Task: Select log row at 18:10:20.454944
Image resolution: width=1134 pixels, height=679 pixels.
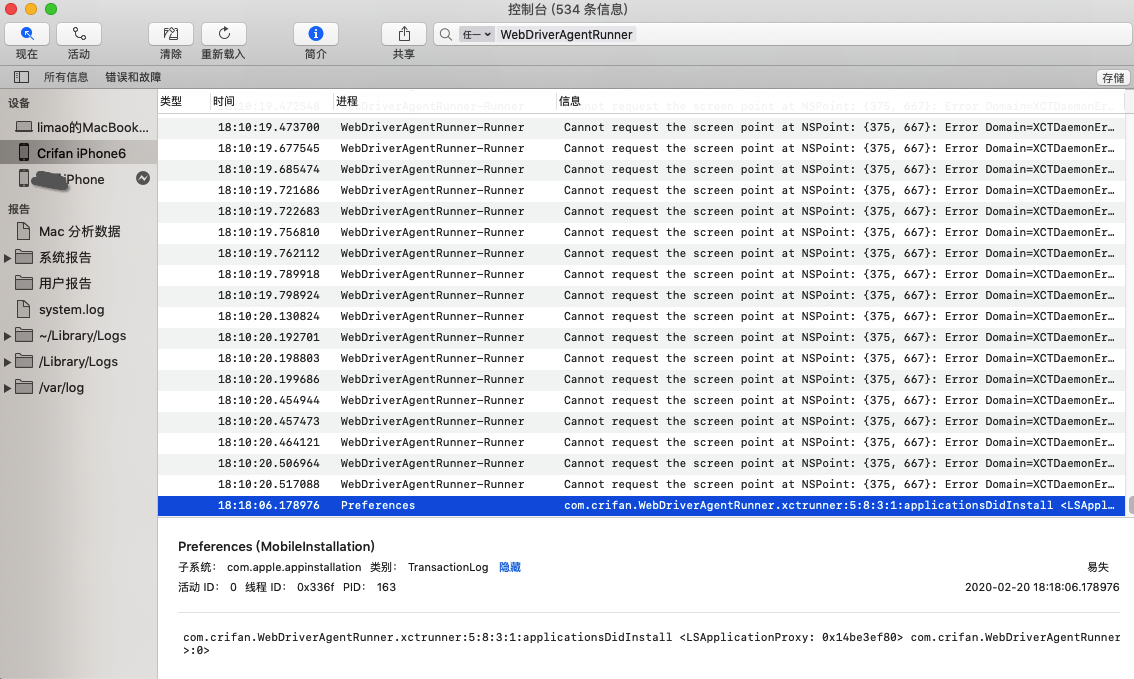Action: point(641,400)
